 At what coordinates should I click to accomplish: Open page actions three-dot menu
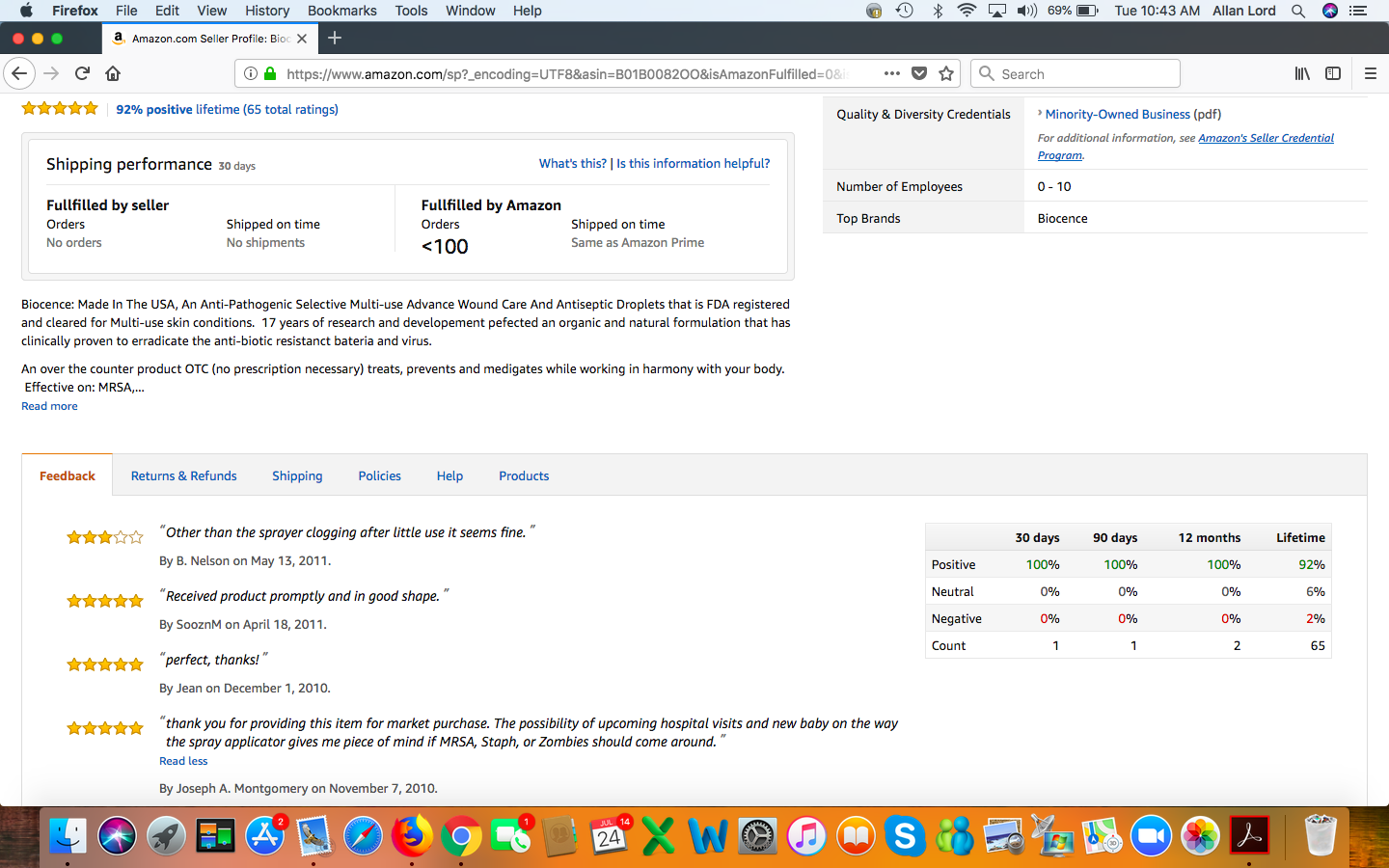[x=891, y=73]
